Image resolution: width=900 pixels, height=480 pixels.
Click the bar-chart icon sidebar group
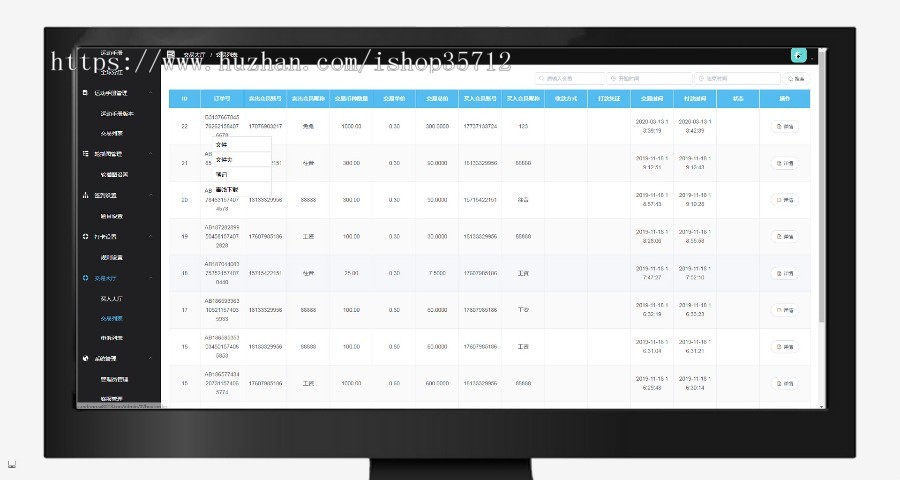pos(86,195)
